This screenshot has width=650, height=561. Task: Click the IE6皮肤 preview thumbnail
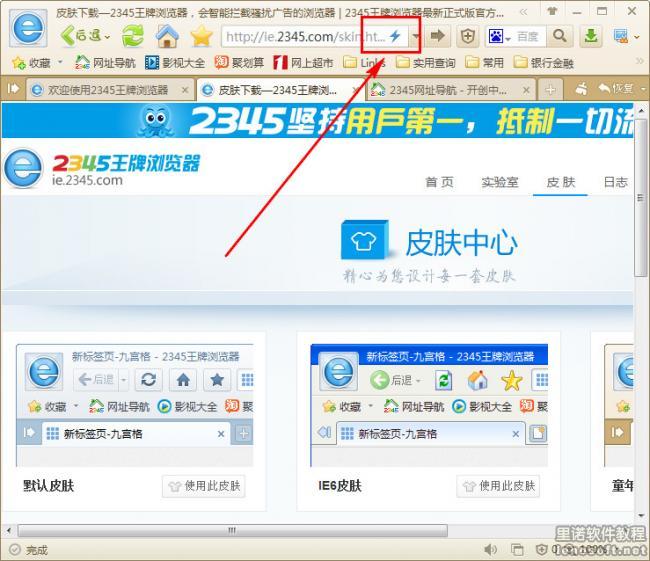429,405
